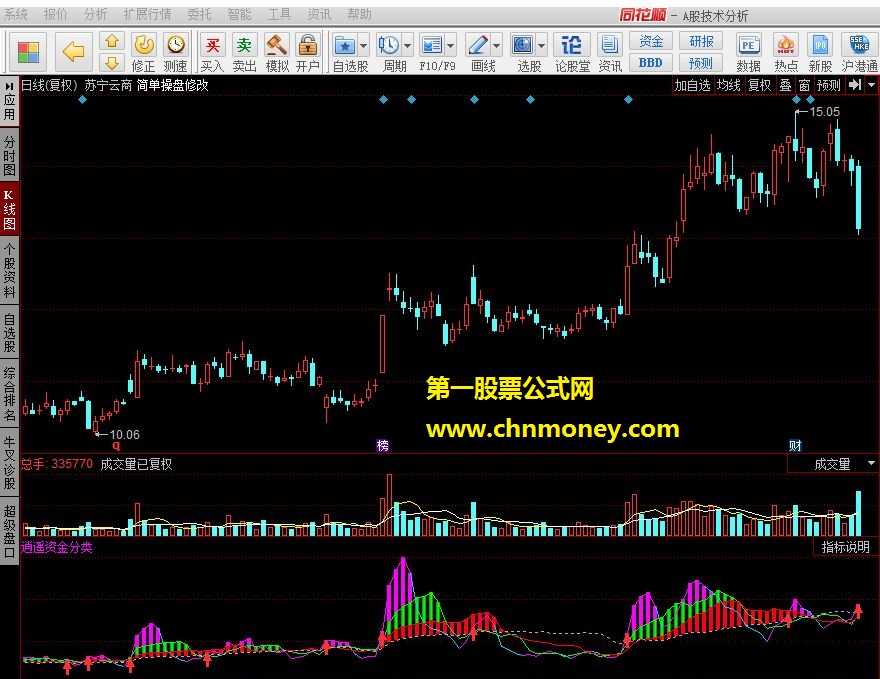880x679 pixels.
Task: Open the 开户 account lock icon
Action: coord(308,53)
